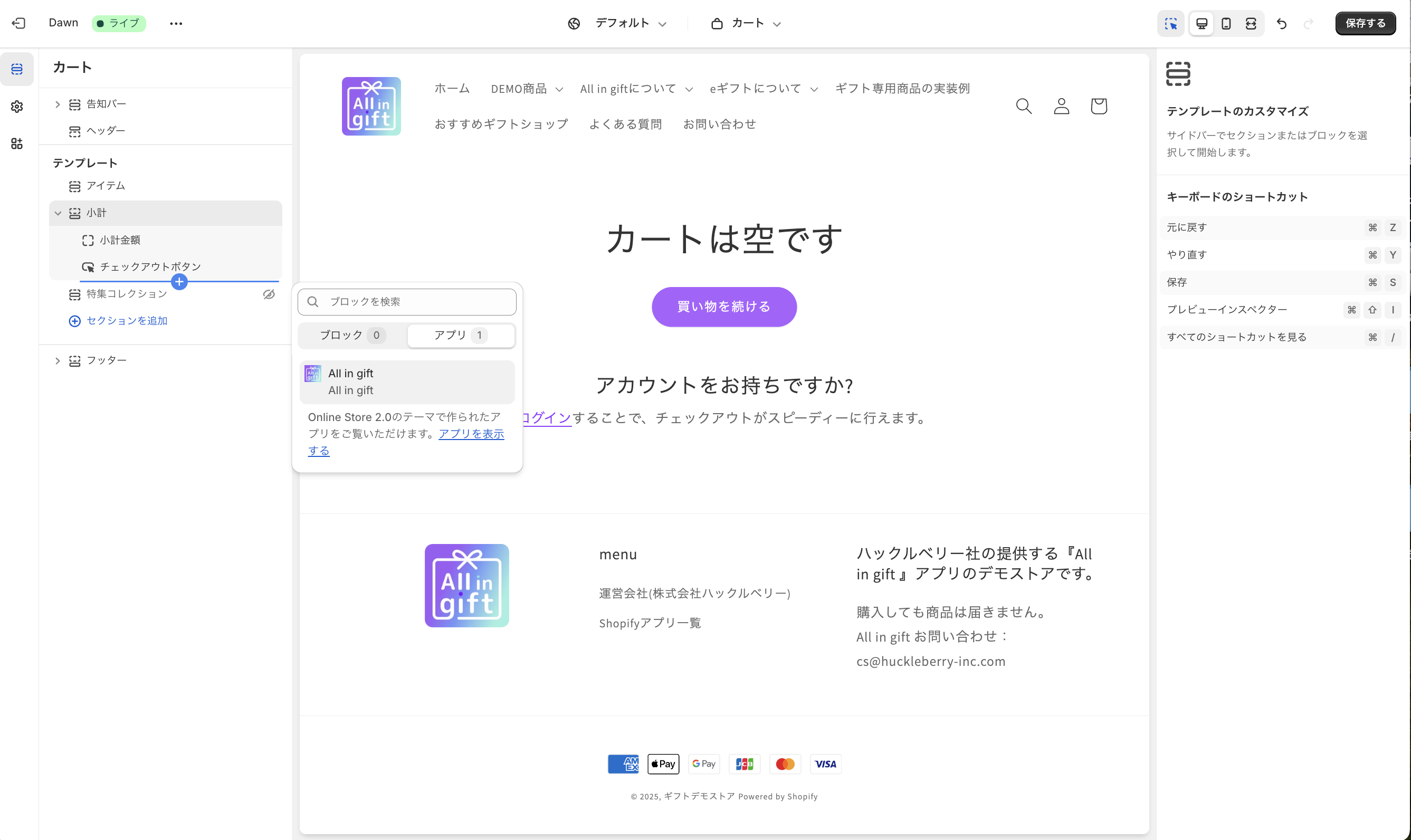
Task: Expand the 告知バー section
Action: 57,104
